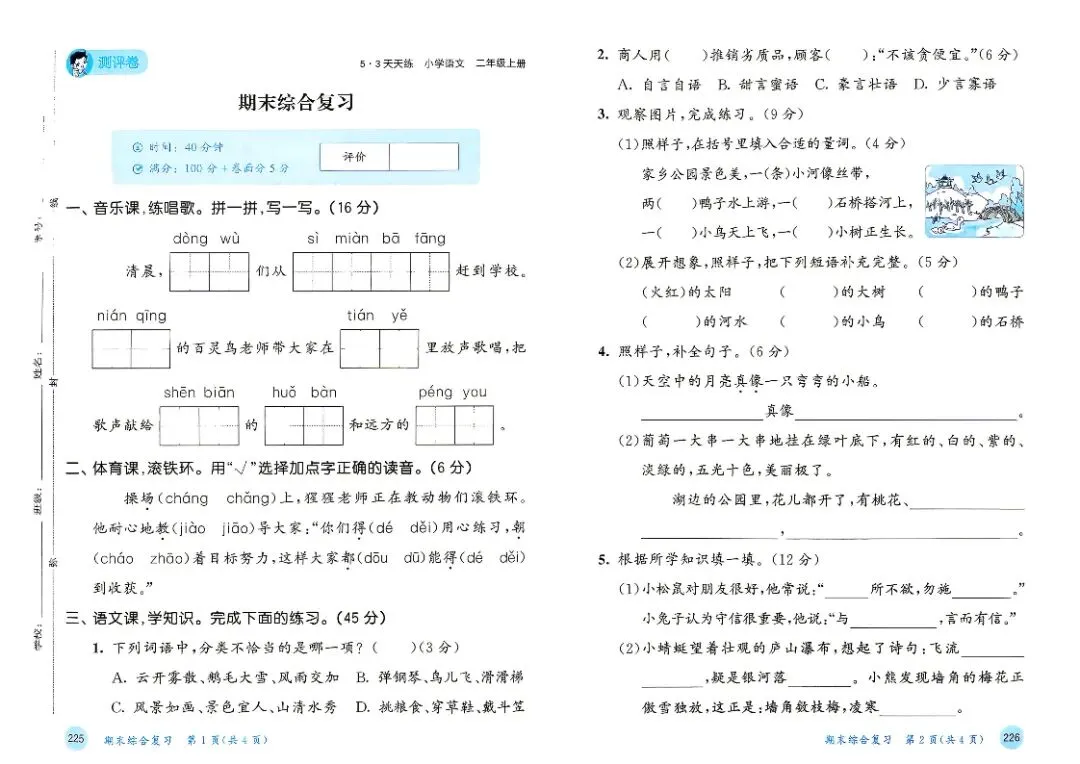The width and height of the screenshot is (1080, 764).
Task: Click the blank bracket before 的河水
Action: point(672,322)
